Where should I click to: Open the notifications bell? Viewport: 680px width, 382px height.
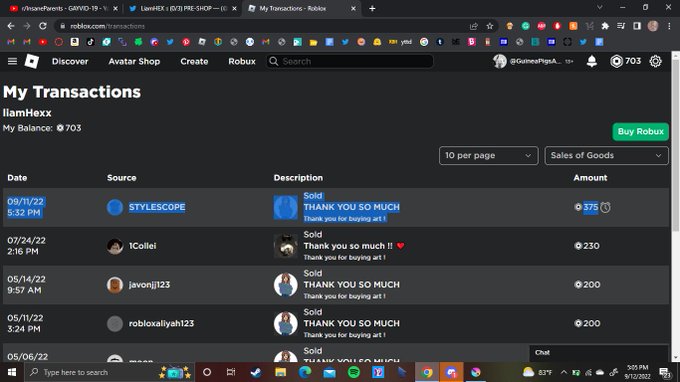[x=592, y=61]
